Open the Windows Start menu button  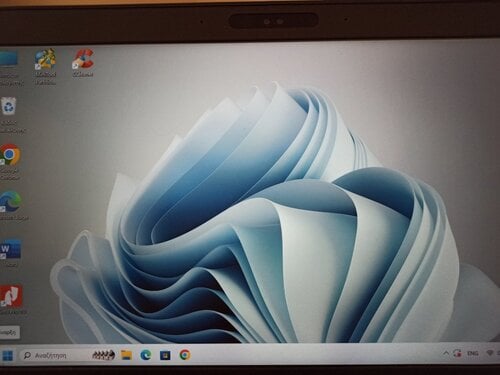(x=7, y=356)
